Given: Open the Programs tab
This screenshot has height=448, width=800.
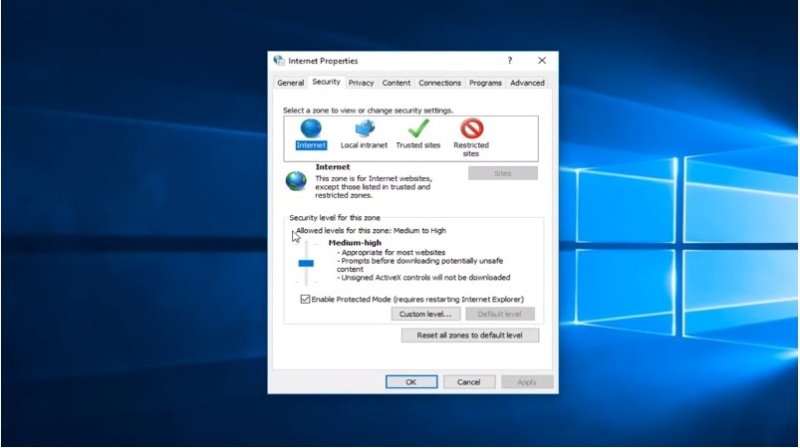Looking at the screenshot, I should 485,83.
